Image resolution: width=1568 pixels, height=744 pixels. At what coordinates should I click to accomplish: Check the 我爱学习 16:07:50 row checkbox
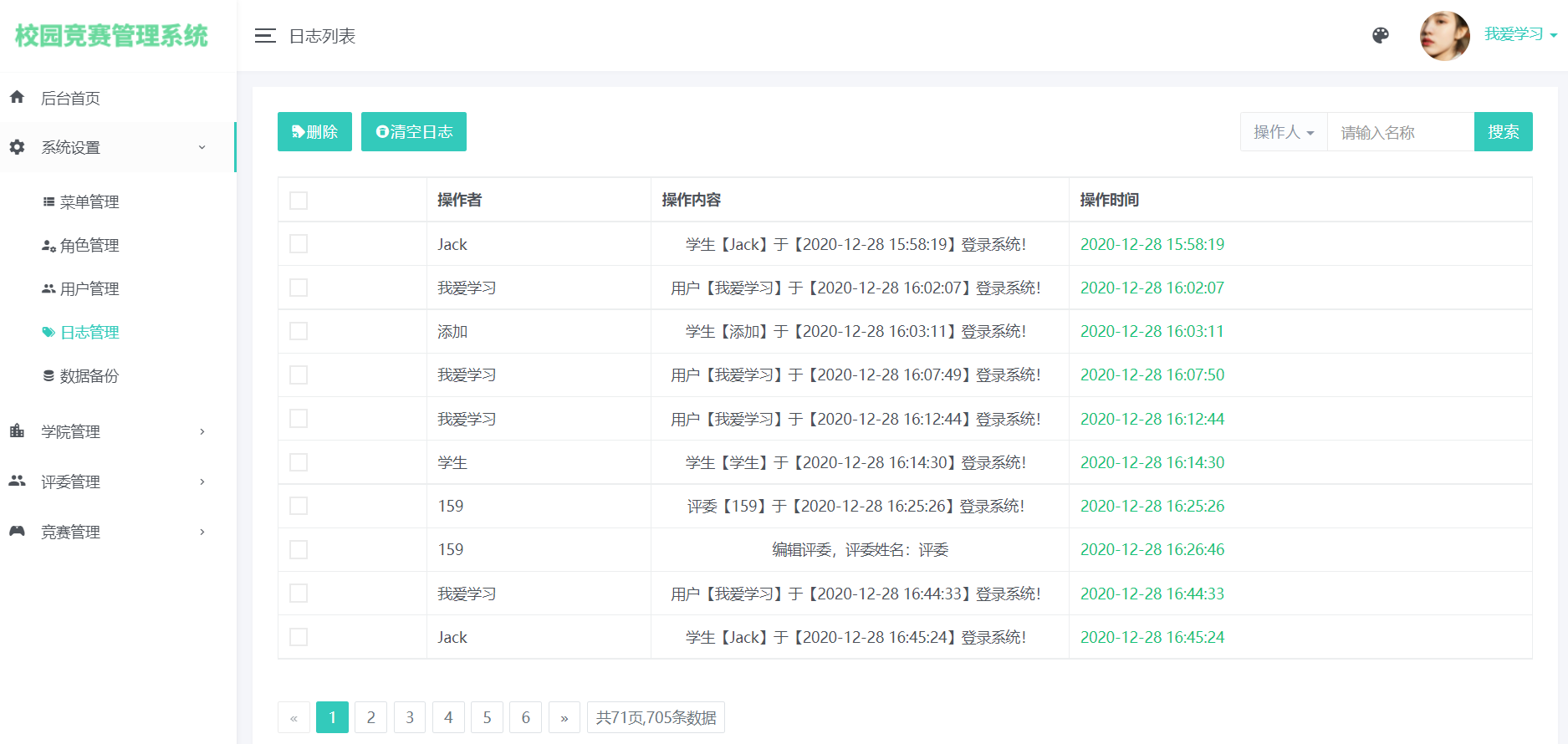click(x=299, y=375)
